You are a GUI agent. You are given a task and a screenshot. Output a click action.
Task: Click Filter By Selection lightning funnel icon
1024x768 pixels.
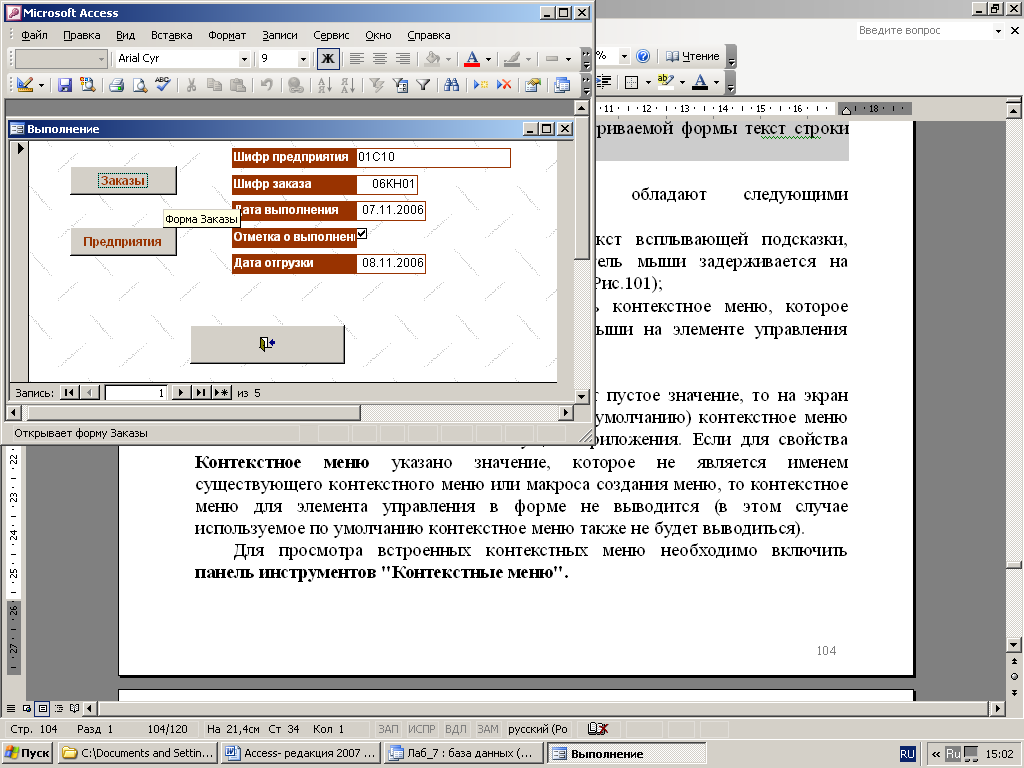(377, 84)
